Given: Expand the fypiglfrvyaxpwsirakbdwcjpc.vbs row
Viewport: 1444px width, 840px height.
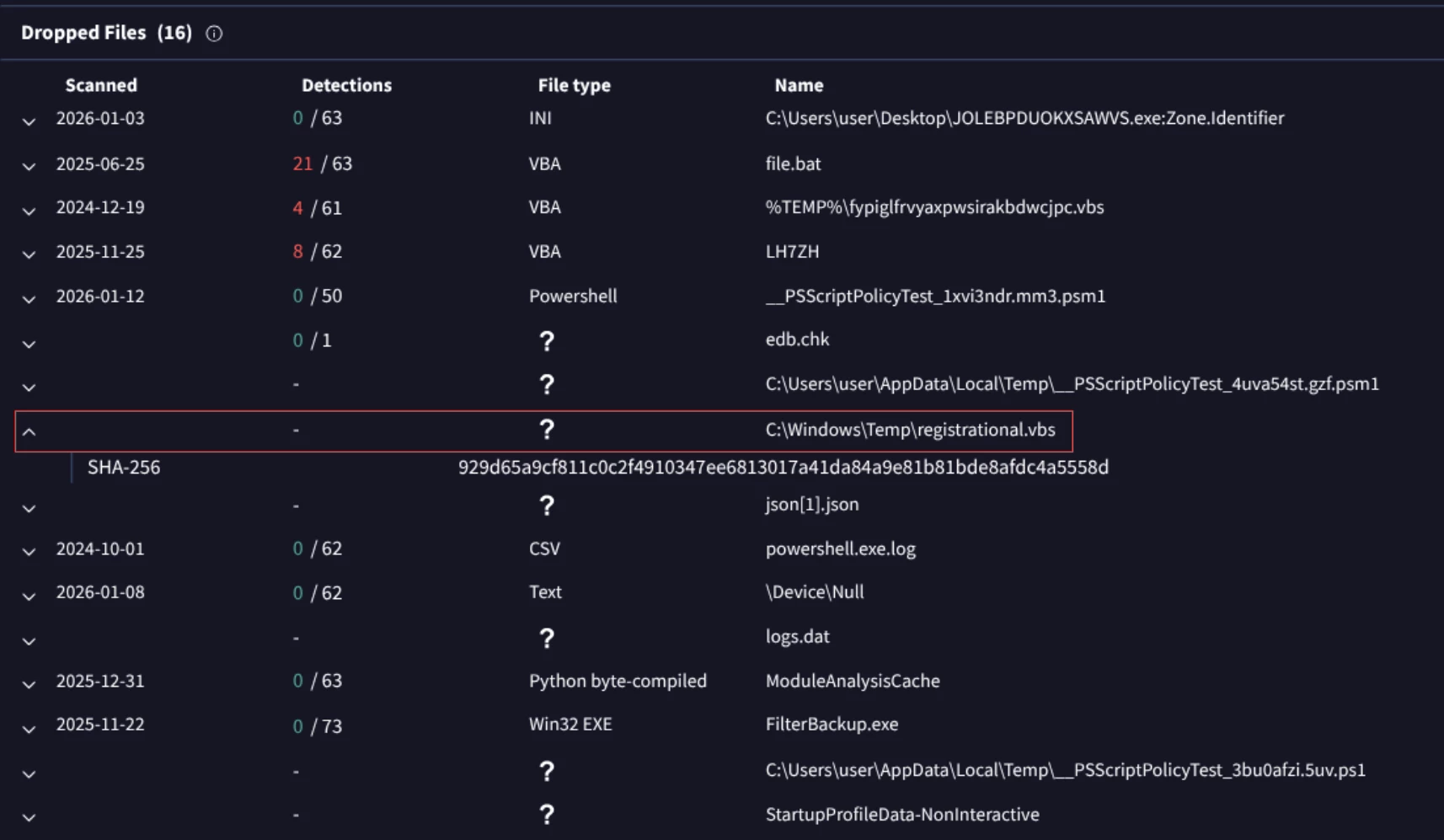Looking at the screenshot, I should 29,211.
